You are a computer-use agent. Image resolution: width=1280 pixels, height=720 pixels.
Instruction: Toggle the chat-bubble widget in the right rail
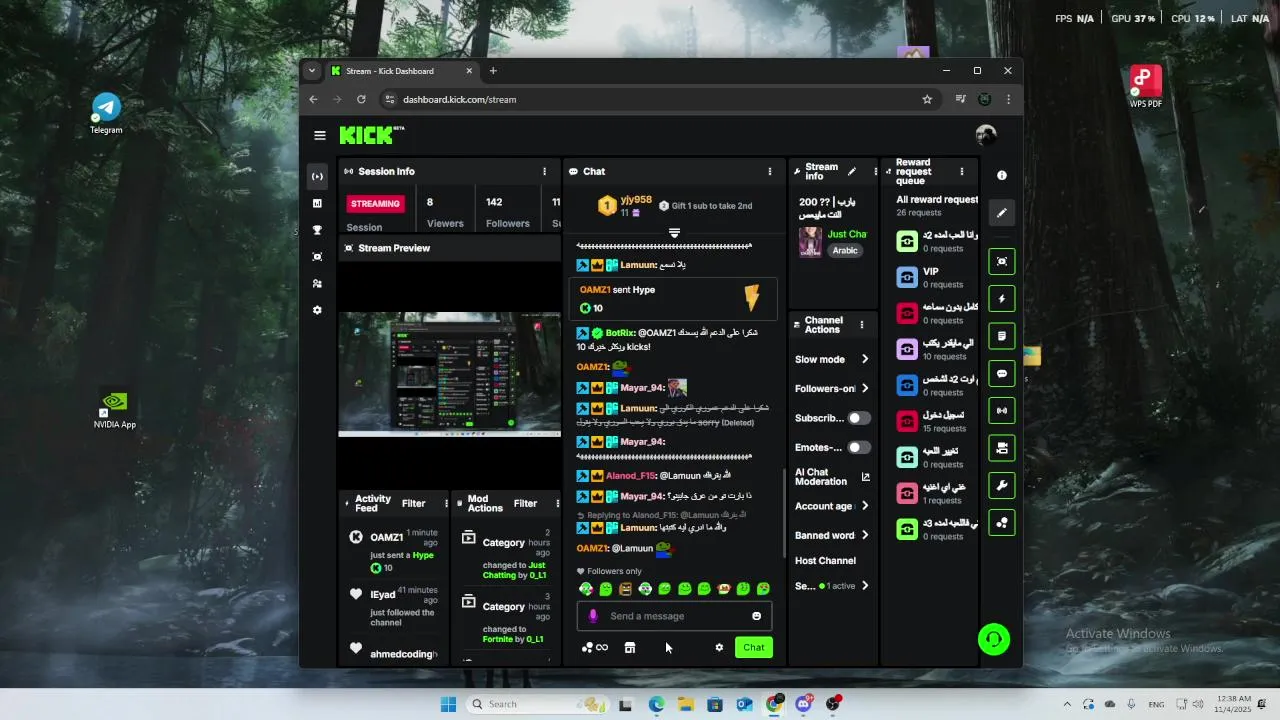click(1002, 373)
